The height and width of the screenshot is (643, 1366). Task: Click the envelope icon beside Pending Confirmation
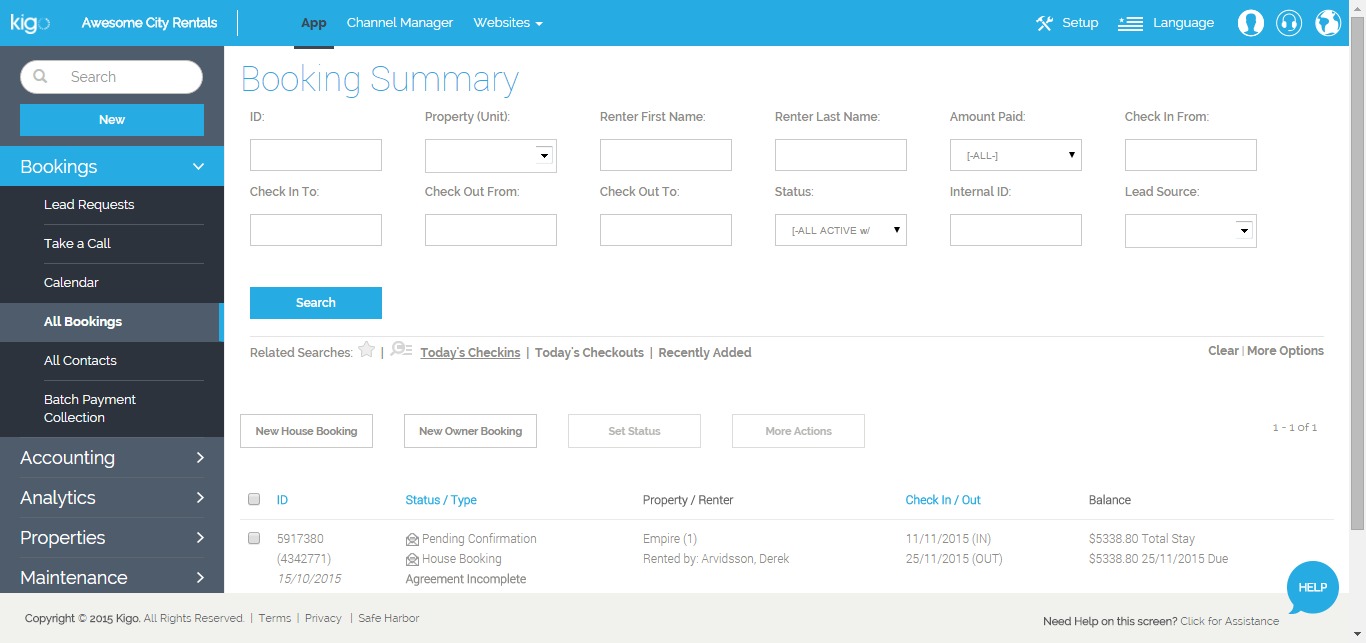coord(412,539)
